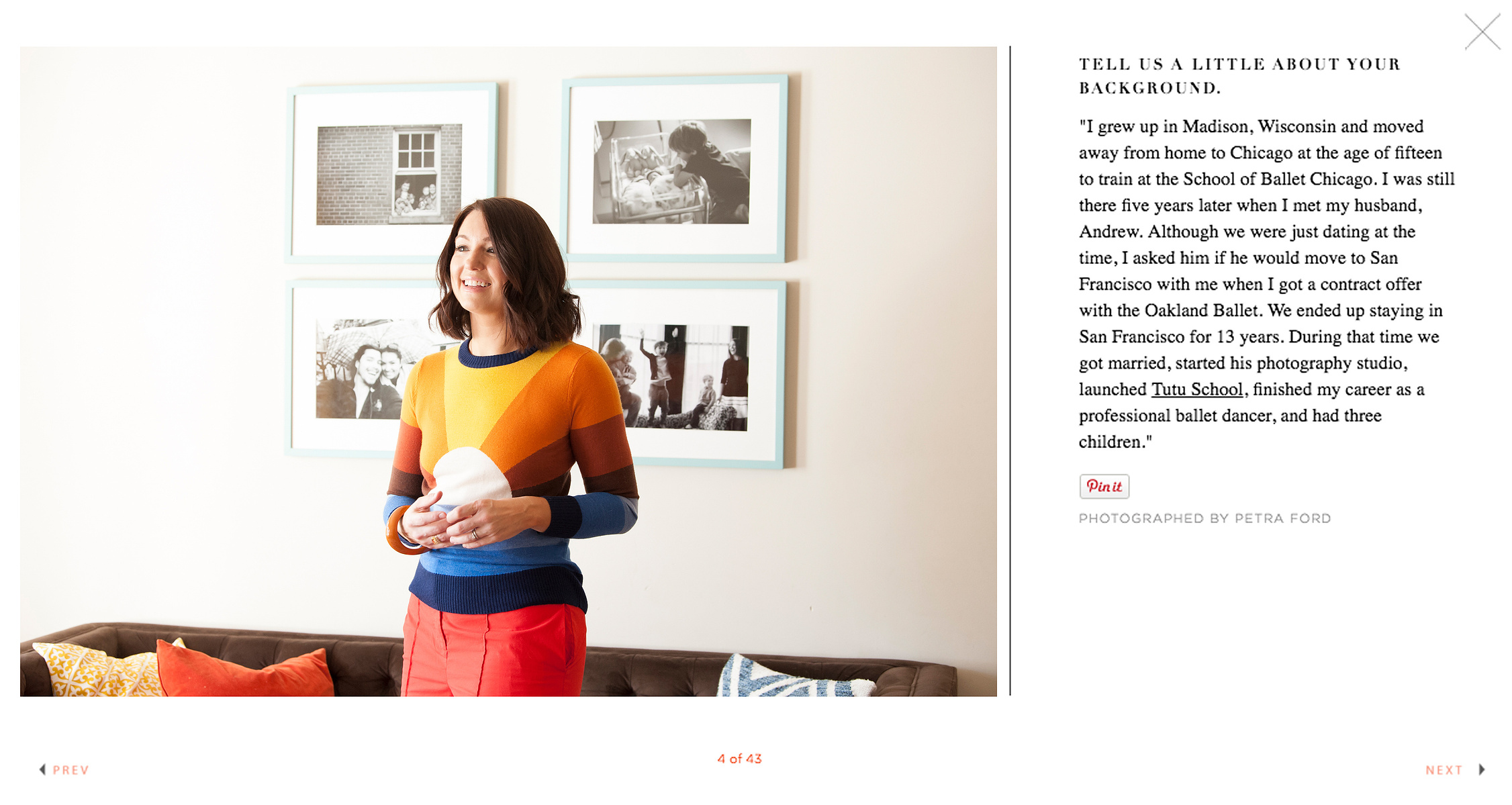Viewport: 1512px width, 805px height.
Task: Click the left arrow beside PREV
Action: coord(42,769)
